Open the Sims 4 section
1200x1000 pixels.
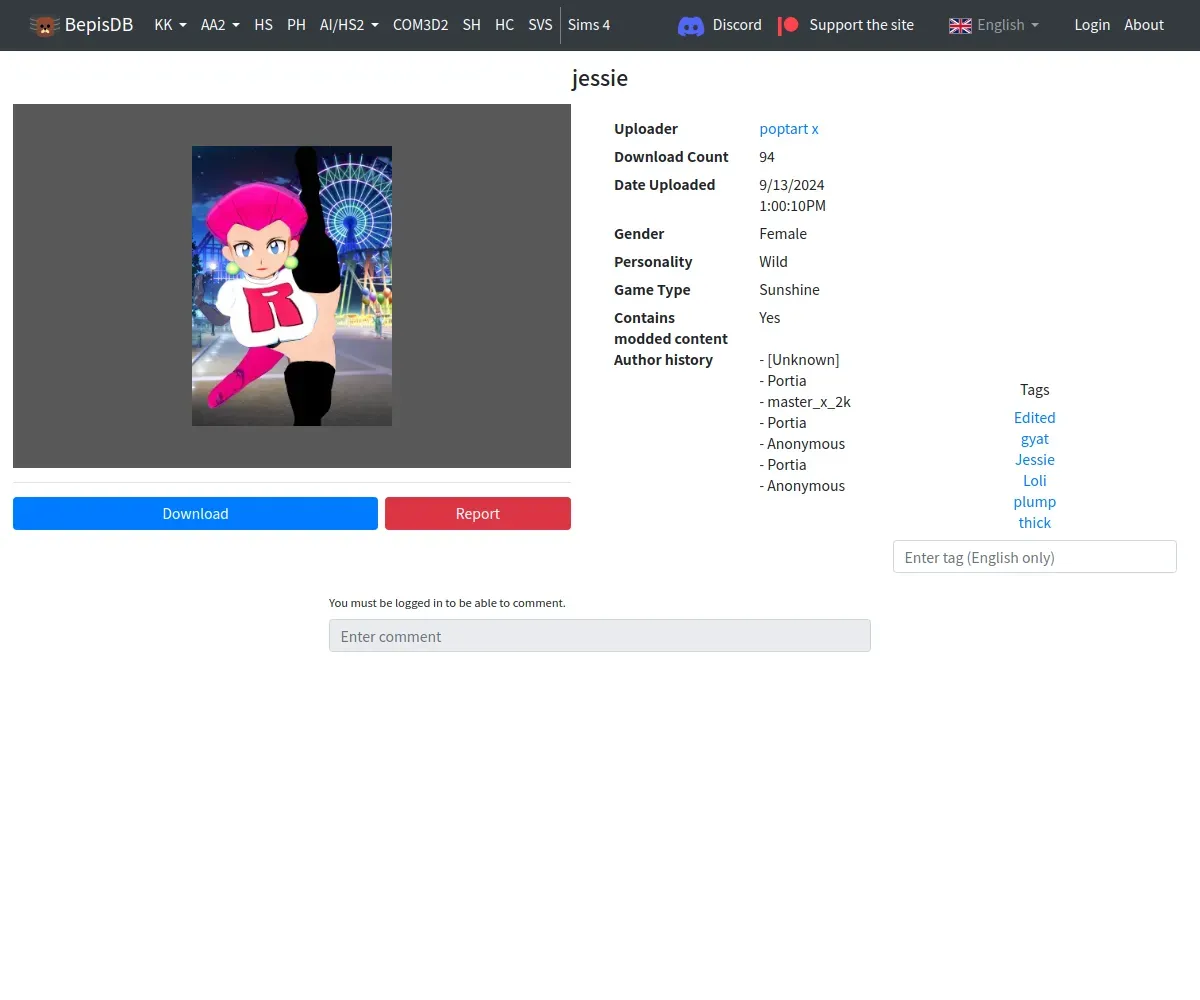[x=589, y=25]
